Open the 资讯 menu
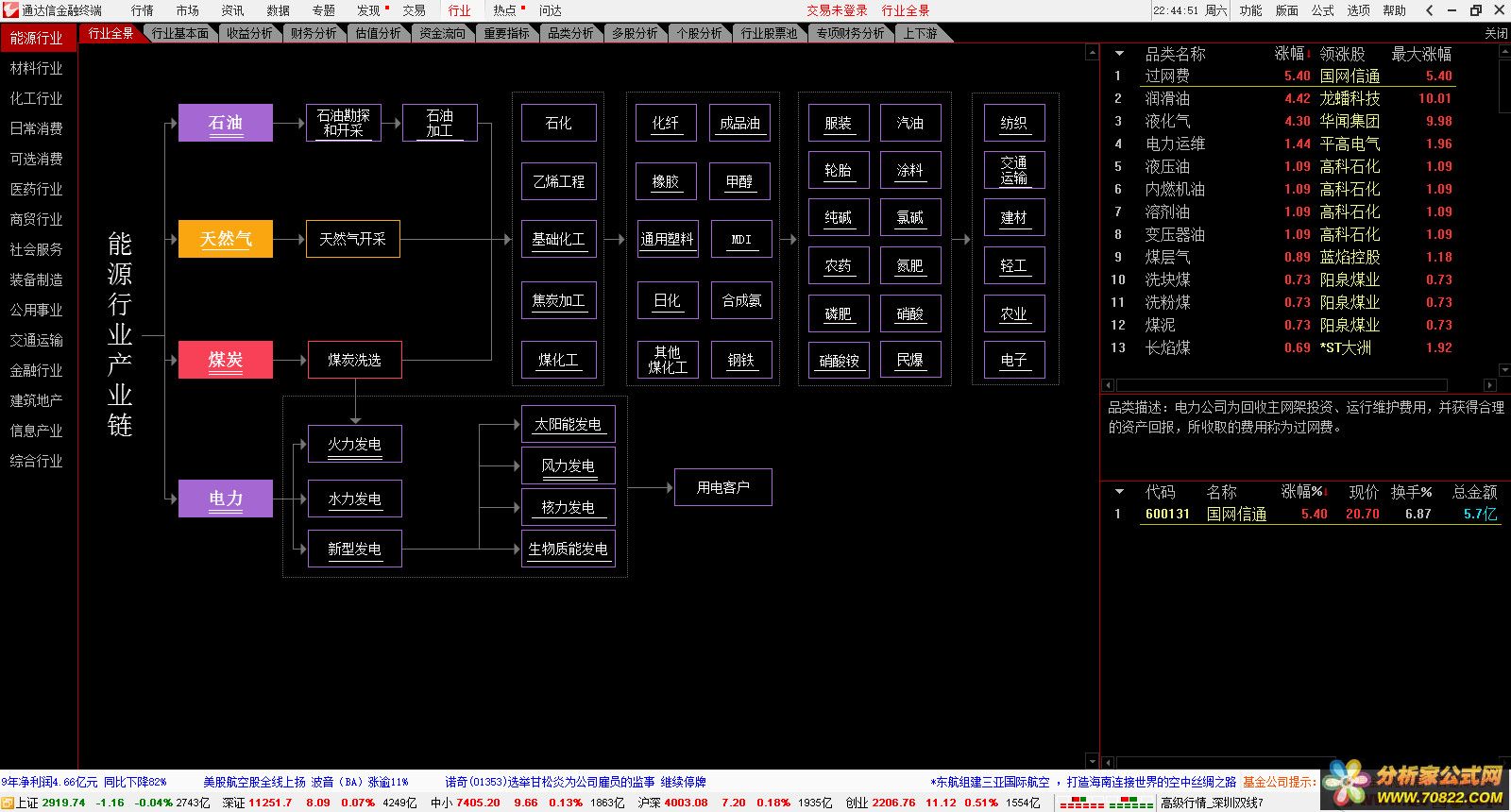Image resolution: width=1511 pixels, height=812 pixels. (232, 10)
